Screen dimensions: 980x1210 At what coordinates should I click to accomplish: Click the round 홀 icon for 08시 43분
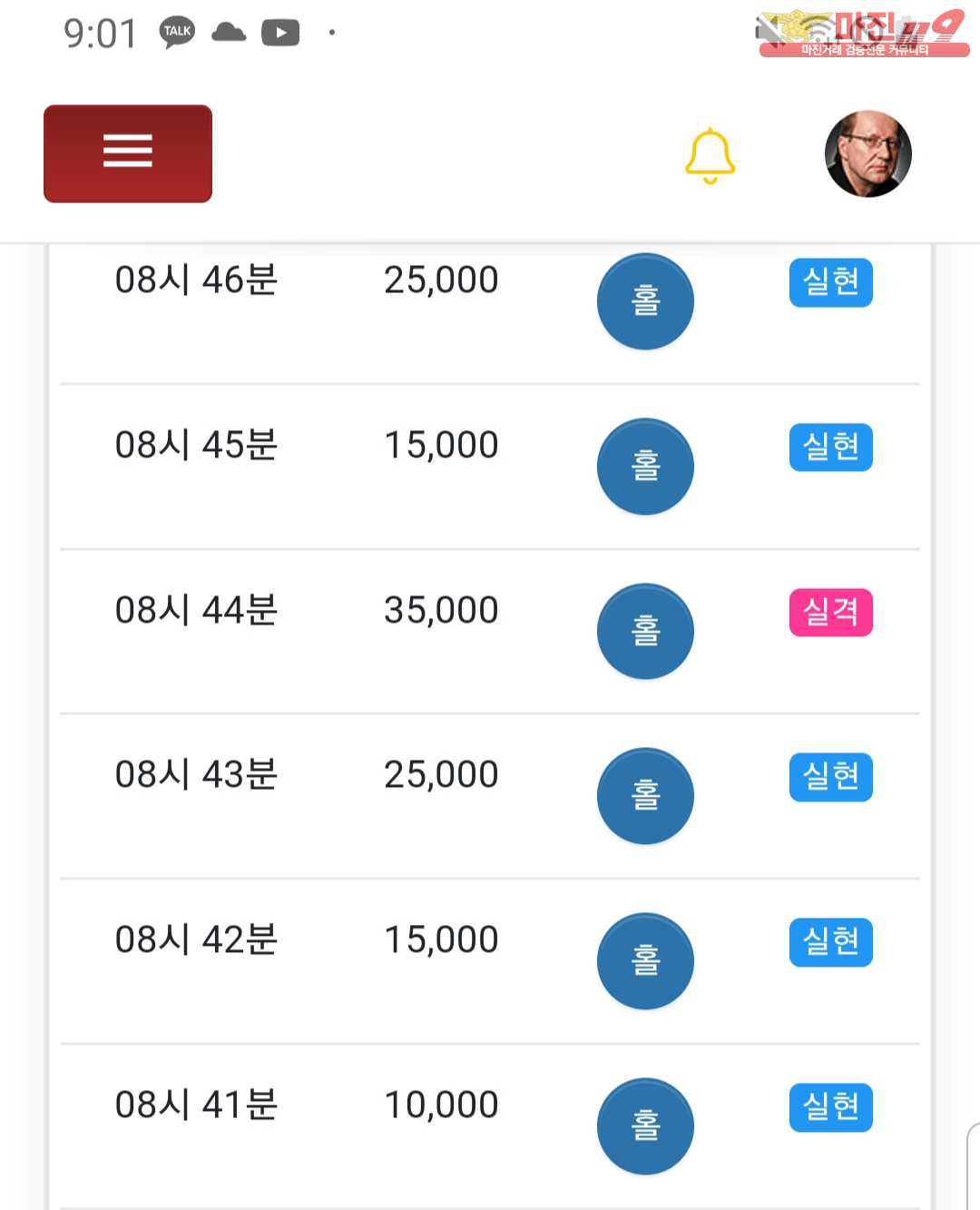click(x=645, y=796)
